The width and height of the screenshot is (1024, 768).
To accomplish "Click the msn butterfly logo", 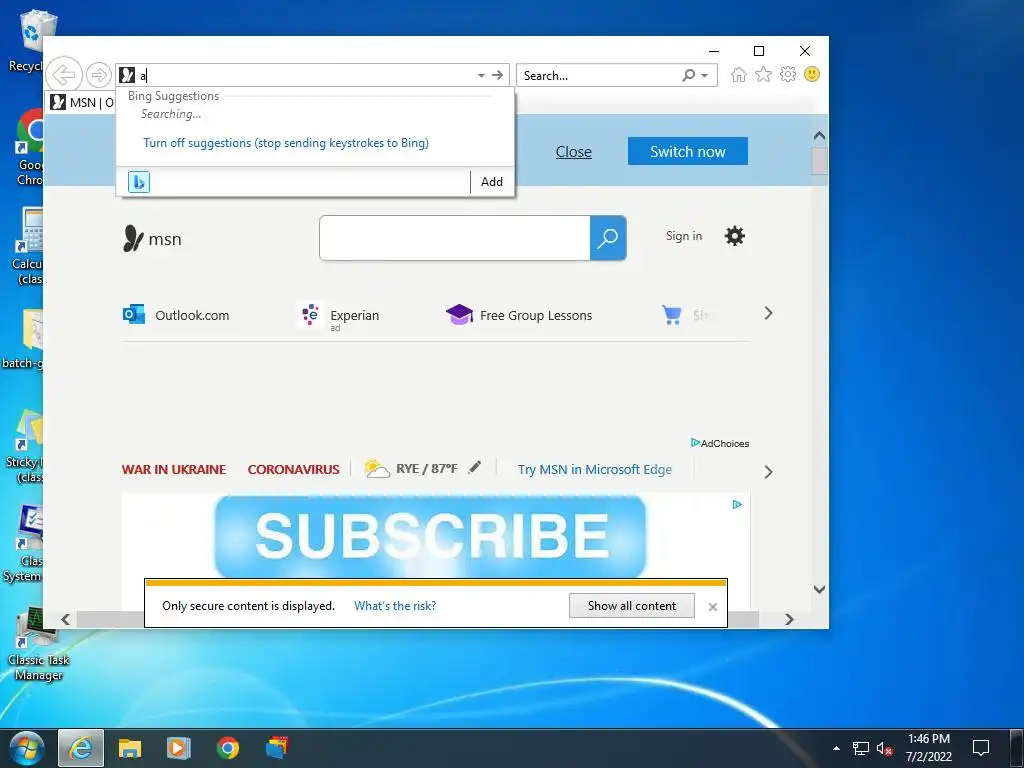I will click(152, 239).
